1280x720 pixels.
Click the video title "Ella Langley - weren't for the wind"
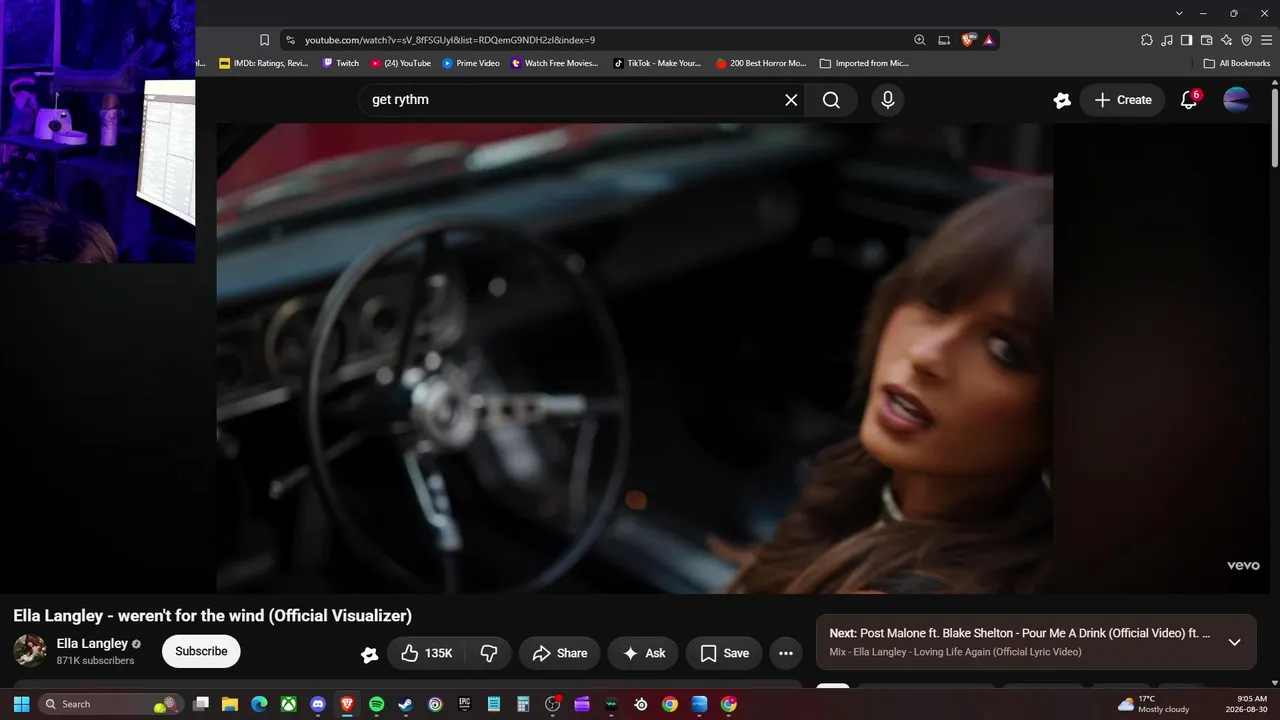[212, 616]
